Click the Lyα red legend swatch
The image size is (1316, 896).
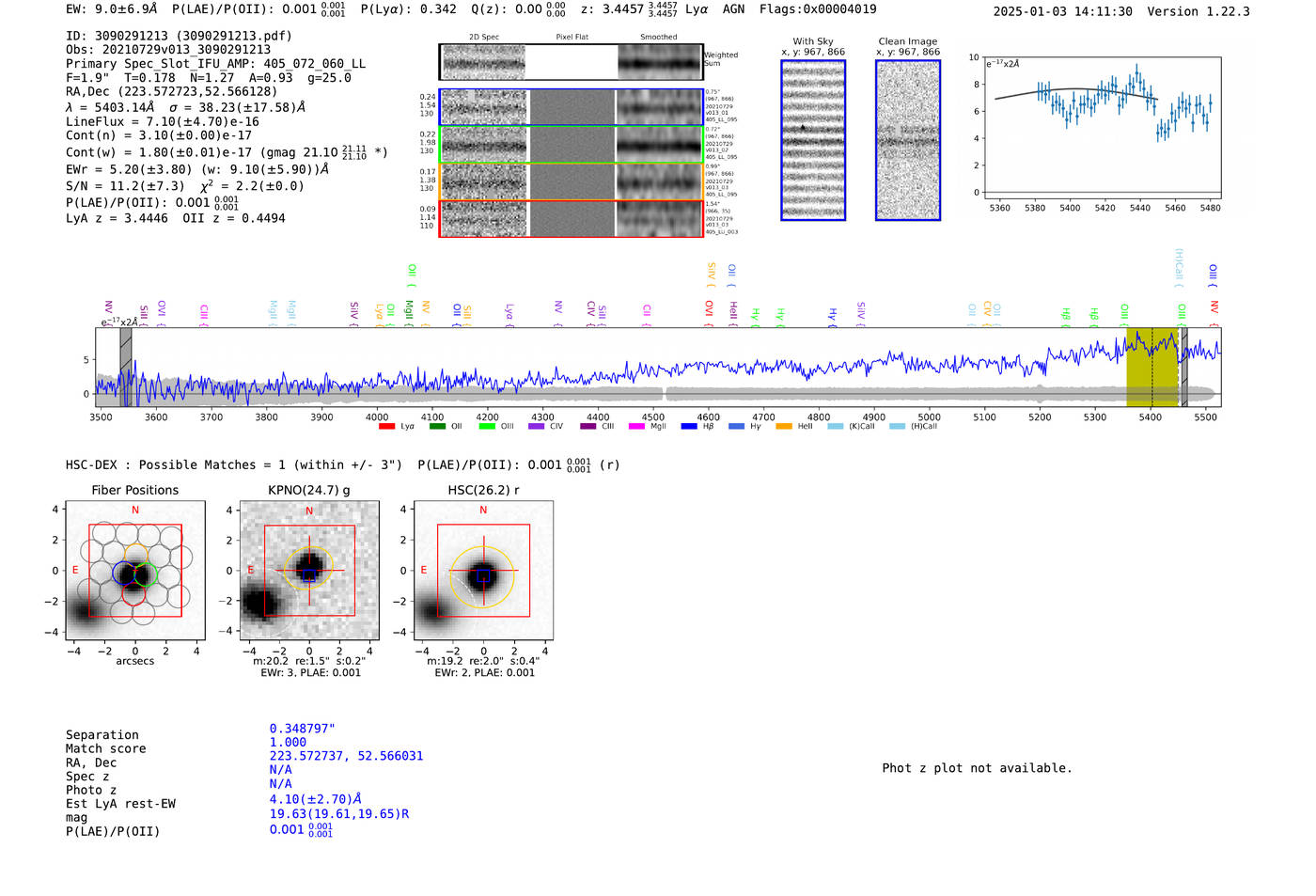point(386,427)
